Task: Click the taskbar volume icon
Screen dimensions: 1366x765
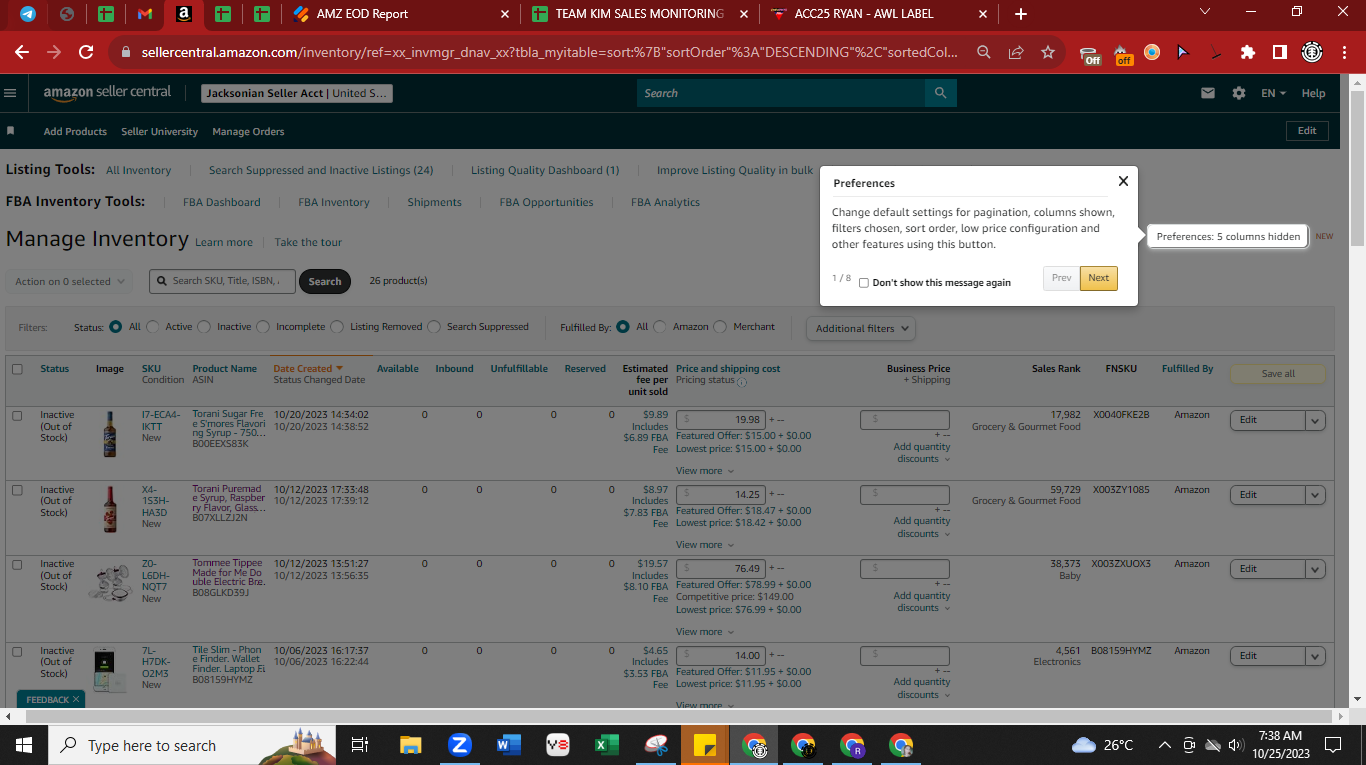Action: tap(1236, 745)
